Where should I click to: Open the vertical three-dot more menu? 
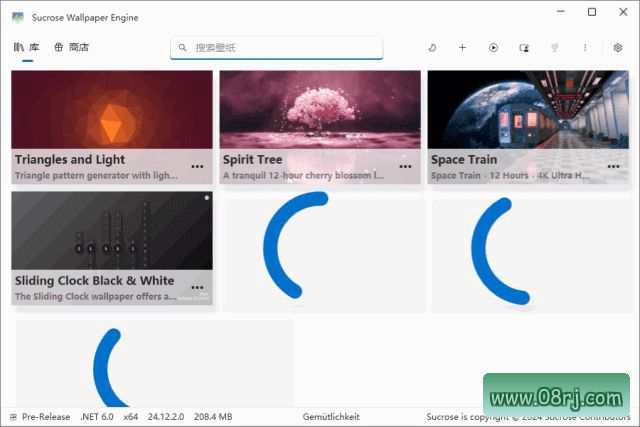pyautogui.click(x=585, y=48)
